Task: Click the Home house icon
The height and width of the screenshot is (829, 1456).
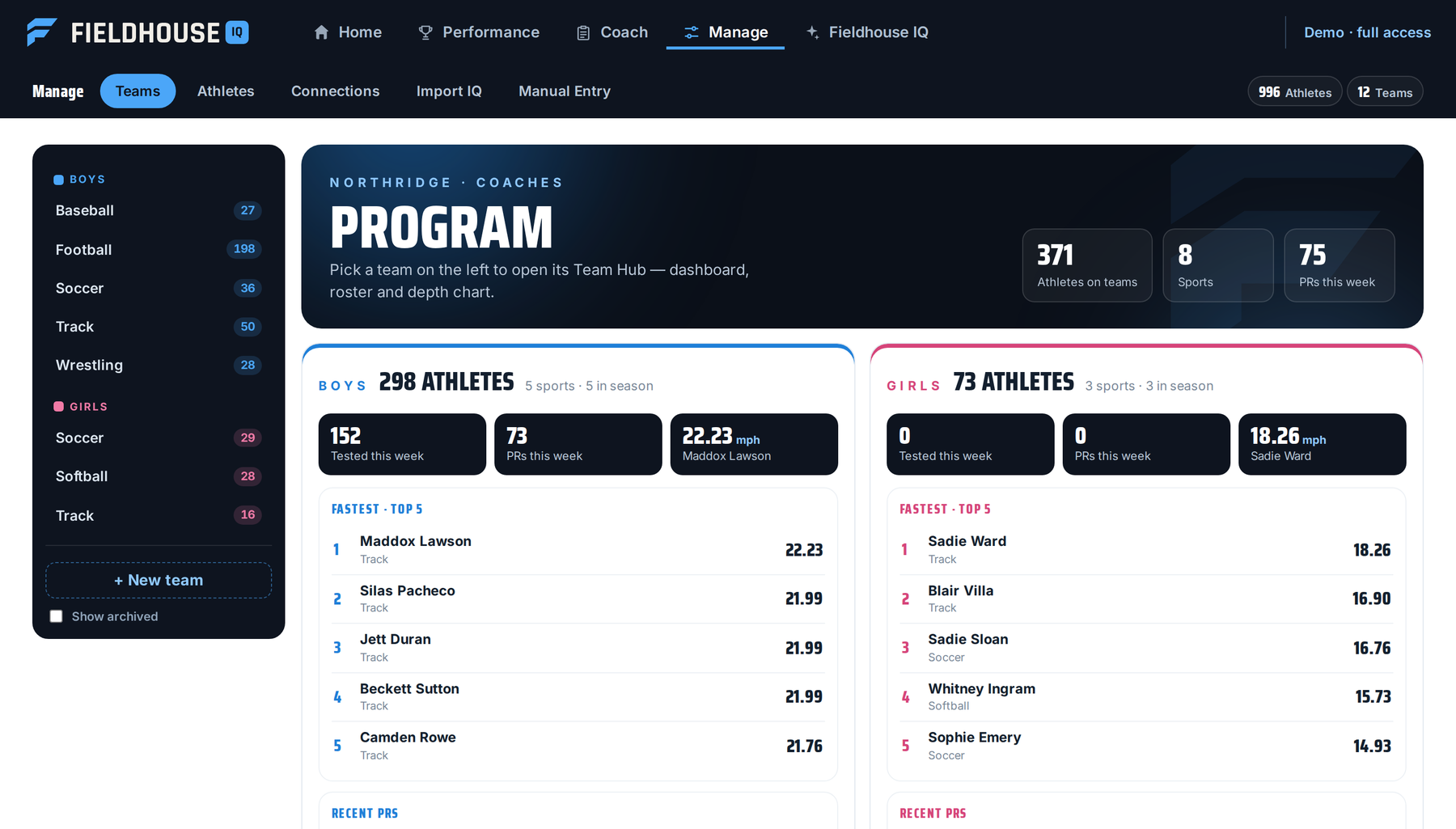Action: pyautogui.click(x=321, y=32)
